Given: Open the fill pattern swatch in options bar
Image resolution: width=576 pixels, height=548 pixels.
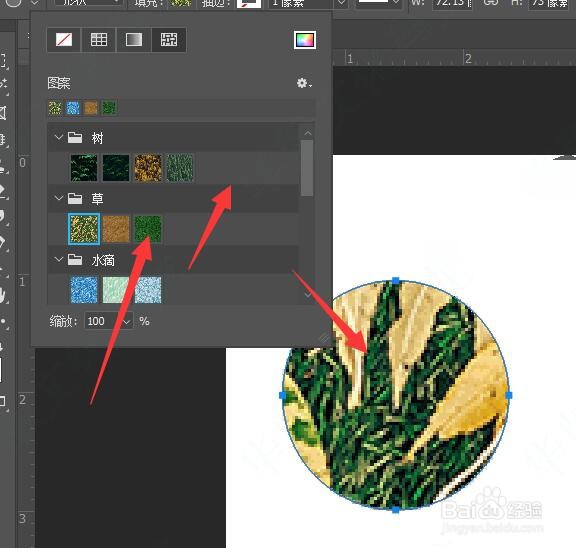Looking at the screenshot, I should coord(181,3).
